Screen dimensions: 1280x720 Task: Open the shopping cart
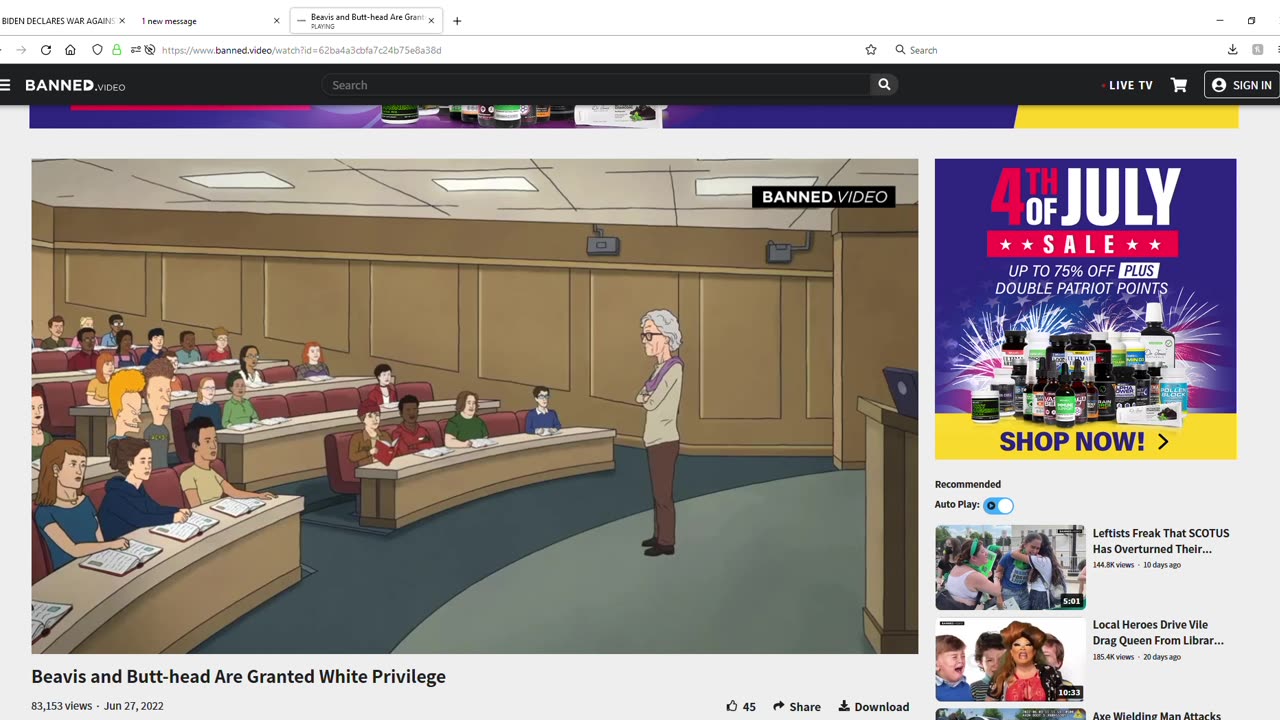[x=1179, y=85]
